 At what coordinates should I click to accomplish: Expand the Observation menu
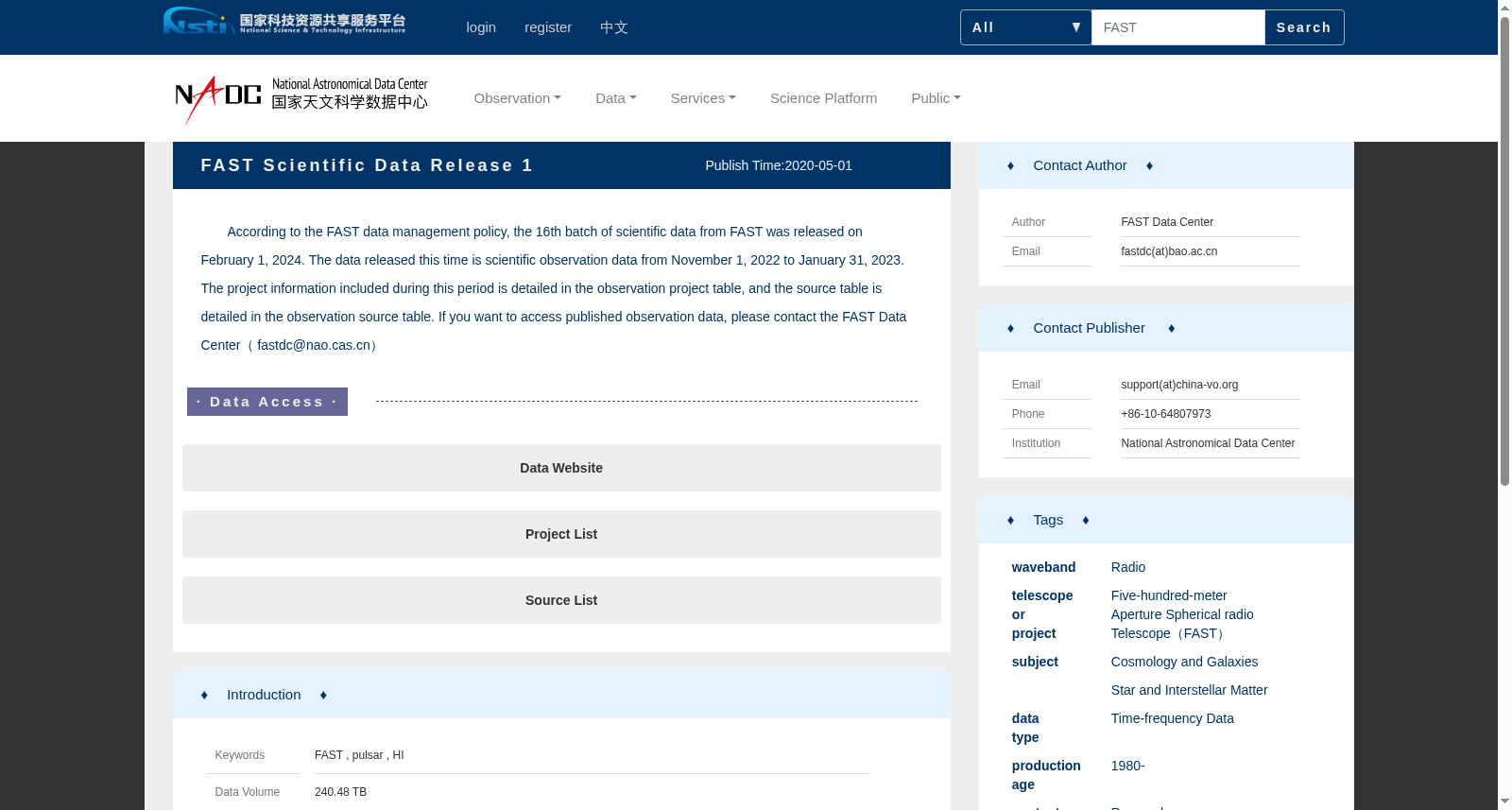[518, 98]
